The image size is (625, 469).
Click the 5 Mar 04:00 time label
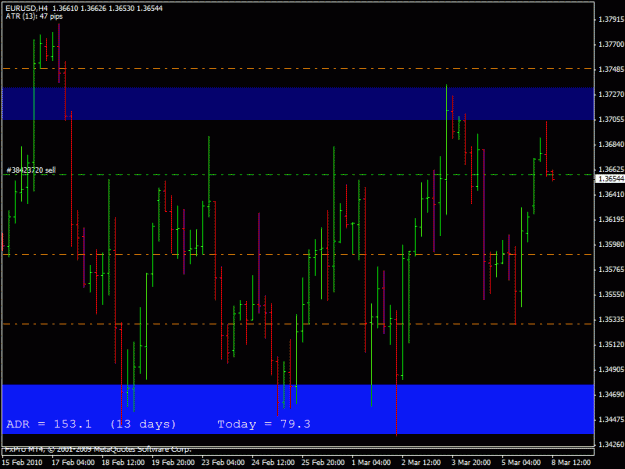pos(521,462)
